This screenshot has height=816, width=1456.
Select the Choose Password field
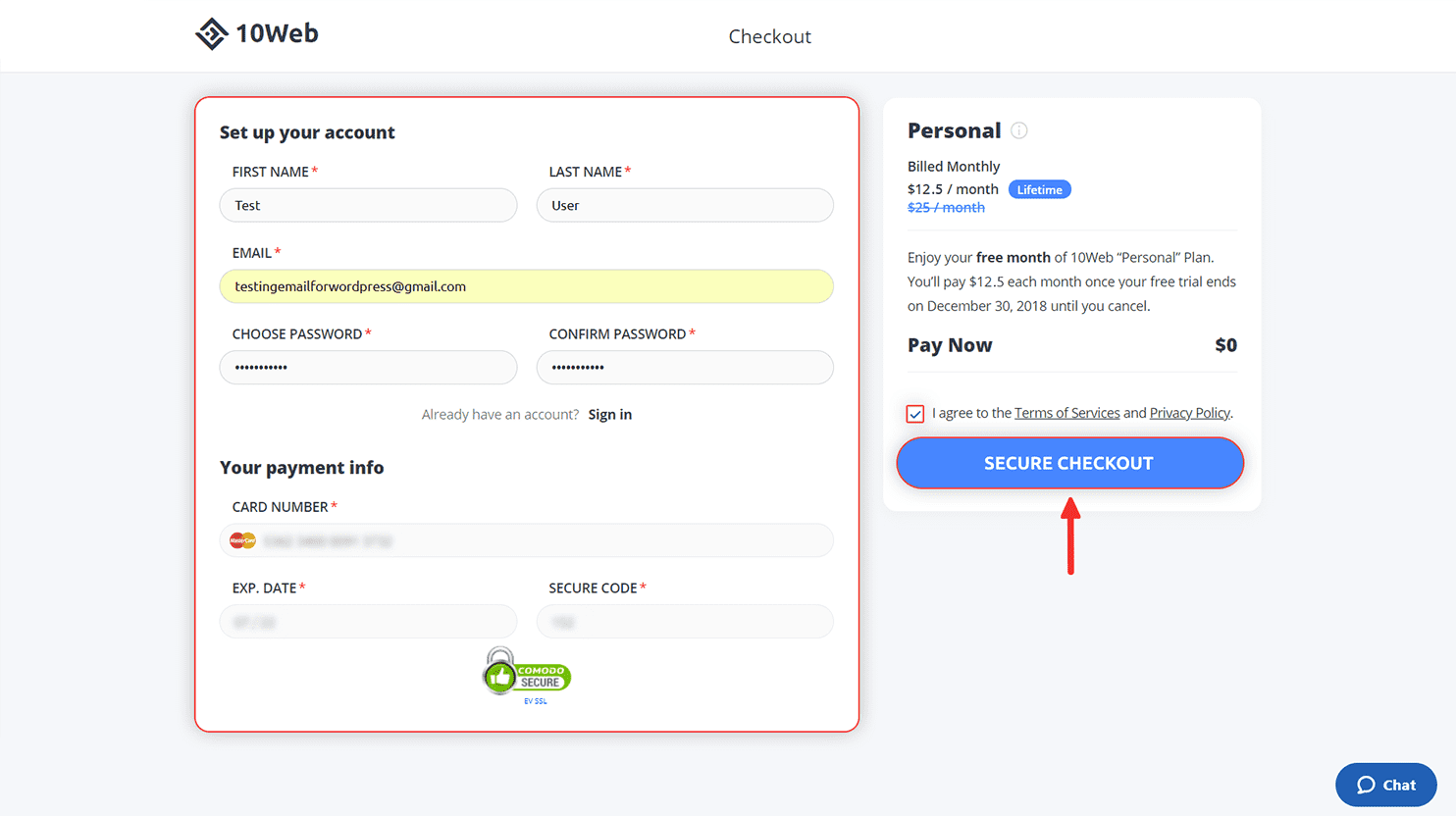point(368,367)
